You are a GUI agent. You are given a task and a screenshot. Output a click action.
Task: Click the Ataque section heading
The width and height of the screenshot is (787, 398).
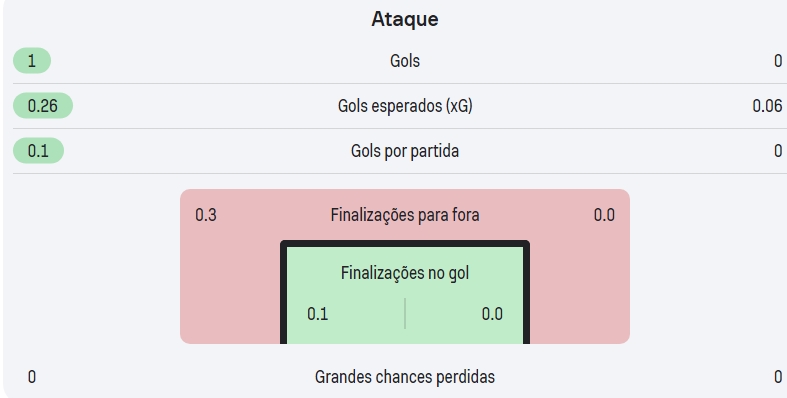(405, 19)
